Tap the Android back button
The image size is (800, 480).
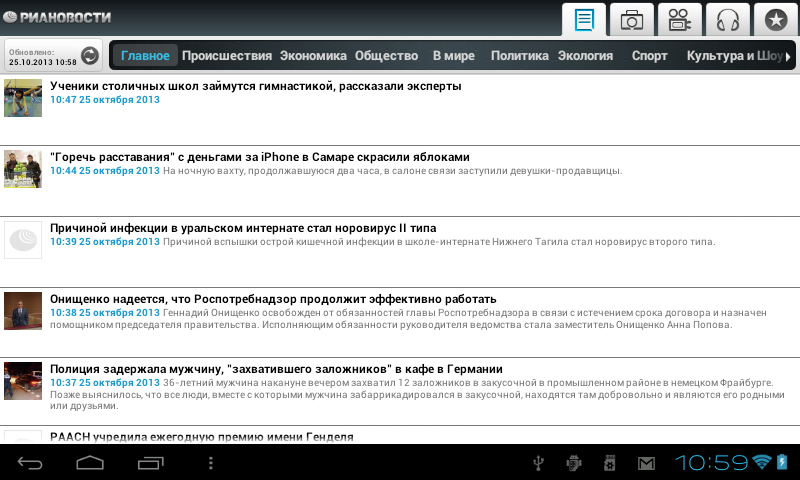tap(30, 462)
